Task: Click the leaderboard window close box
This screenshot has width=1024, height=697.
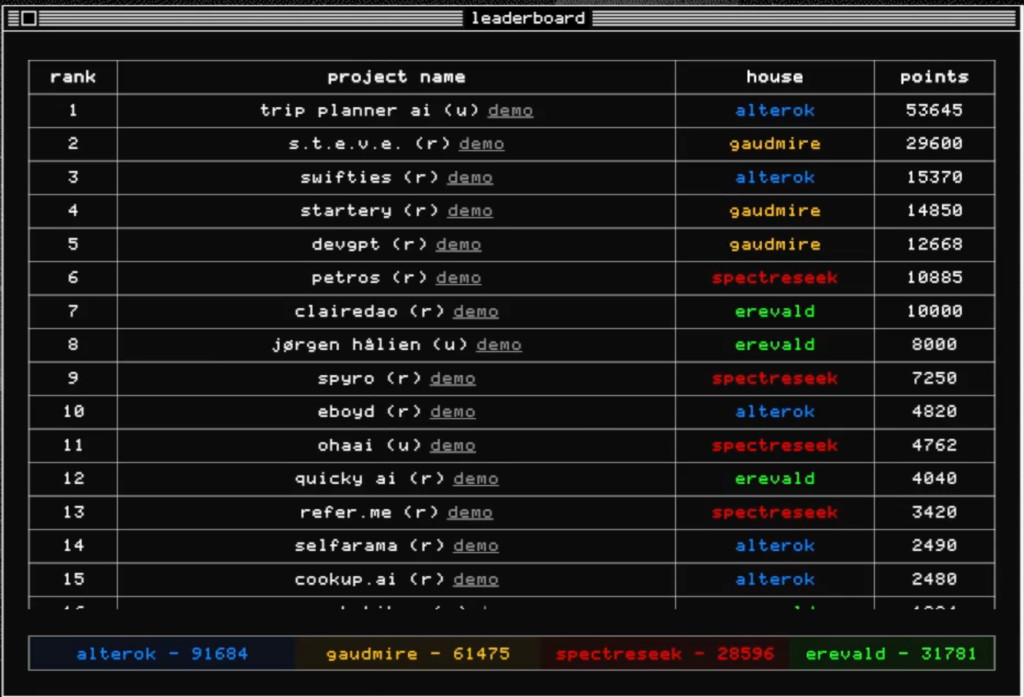Action: tap(29, 18)
